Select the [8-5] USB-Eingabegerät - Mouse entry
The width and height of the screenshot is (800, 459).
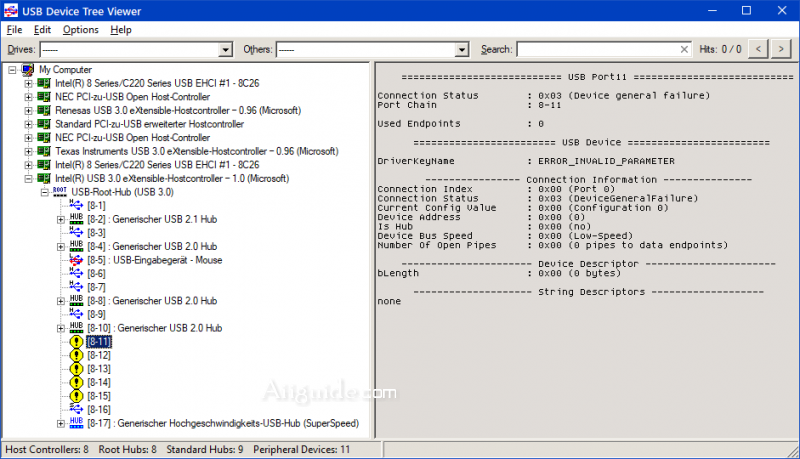click(x=155, y=260)
